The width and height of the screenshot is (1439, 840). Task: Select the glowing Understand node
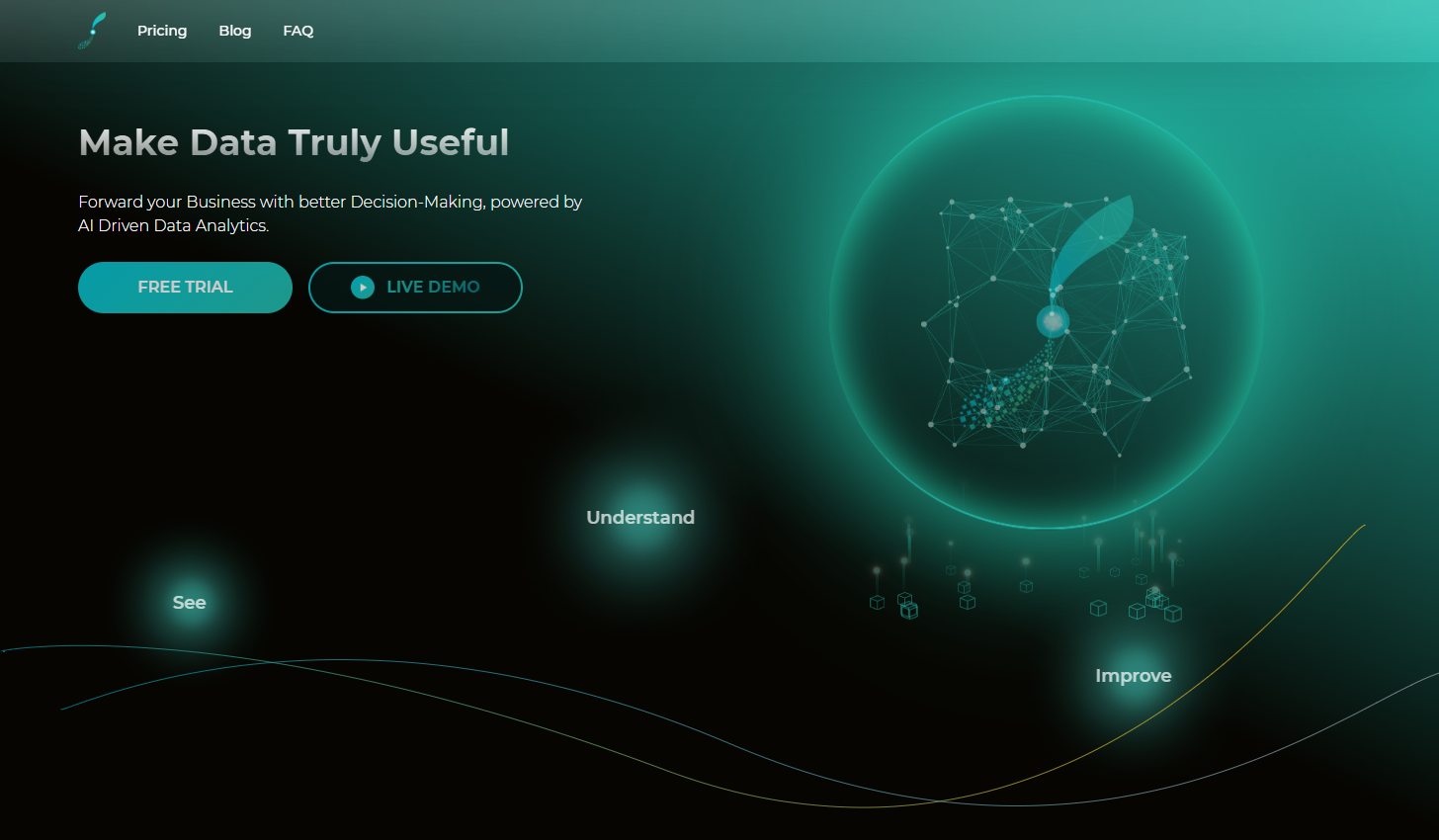(640, 518)
